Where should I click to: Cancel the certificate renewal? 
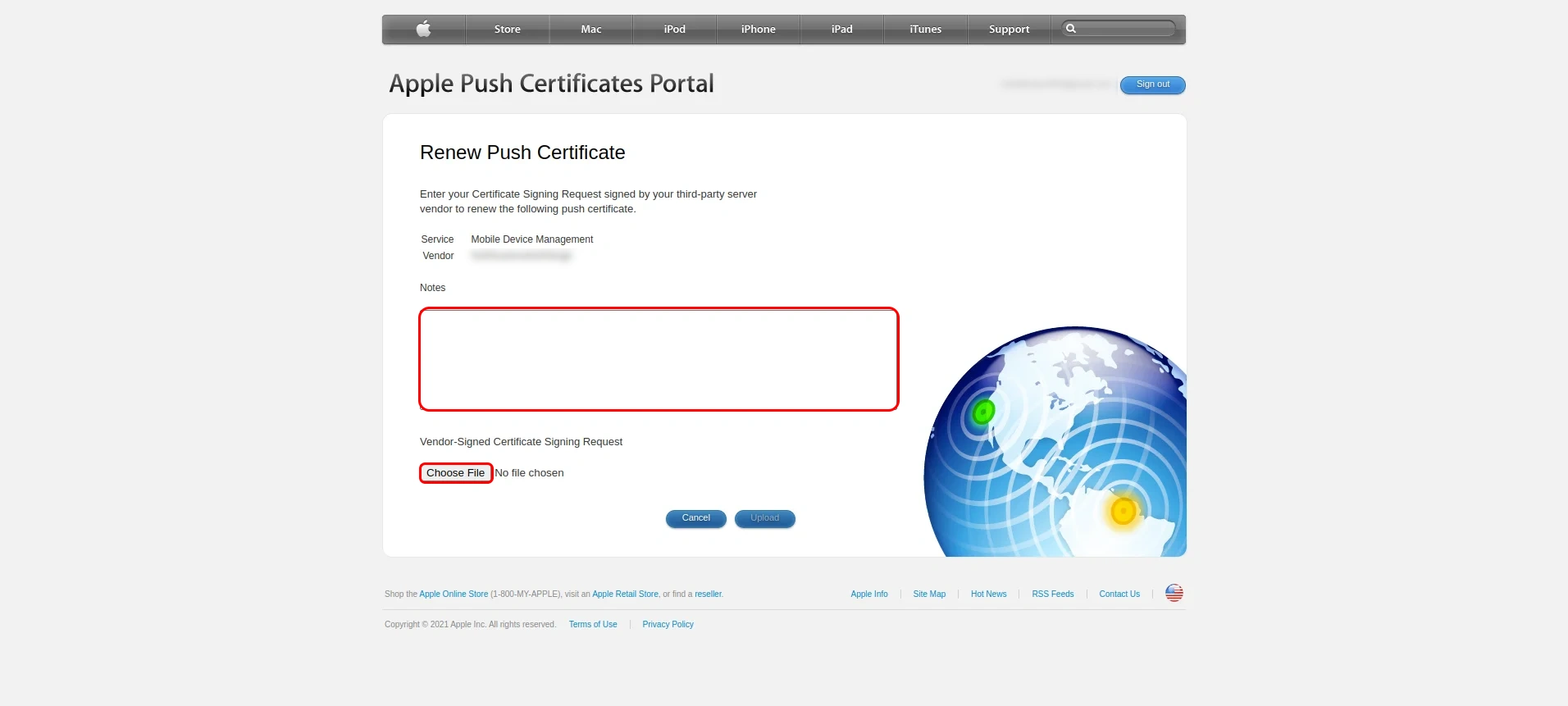(695, 518)
